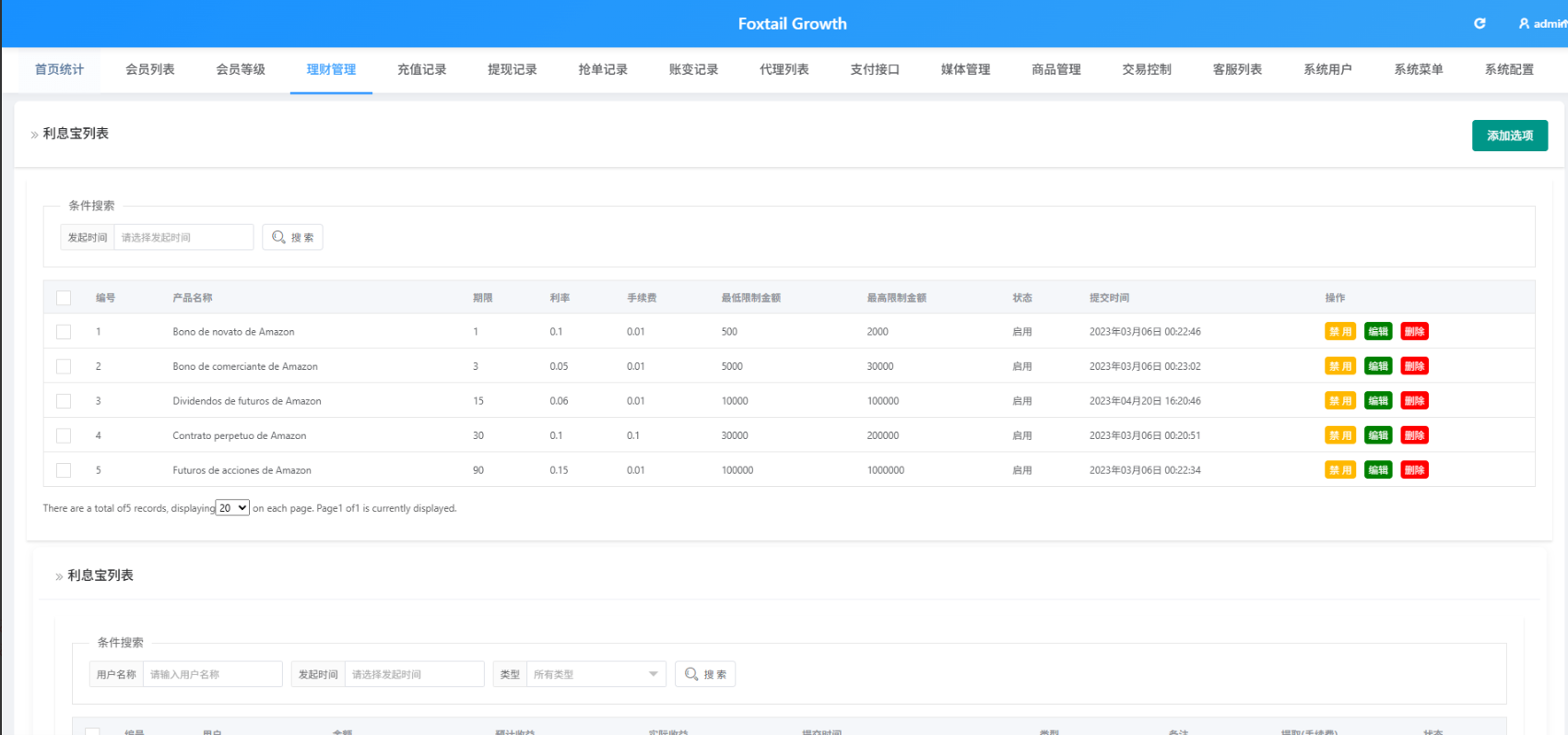Switch to the 支付接口 tab
This screenshot has height=735, width=1568.
pyautogui.click(x=875, y=69)
